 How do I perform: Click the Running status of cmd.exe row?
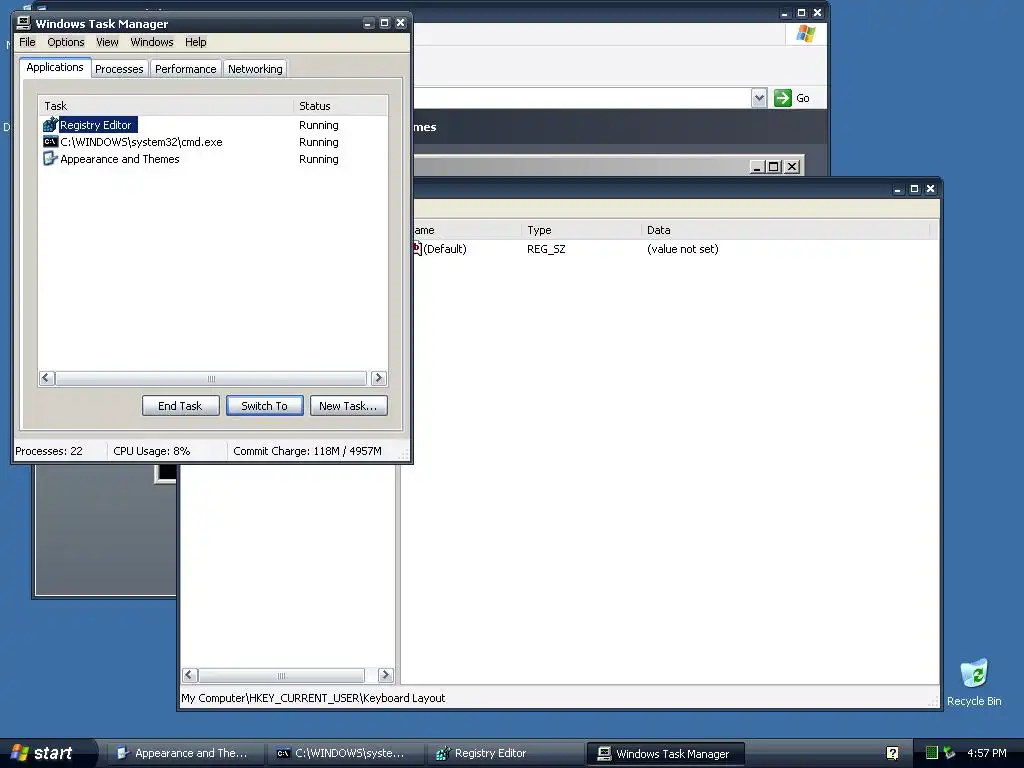click(319, 142)
